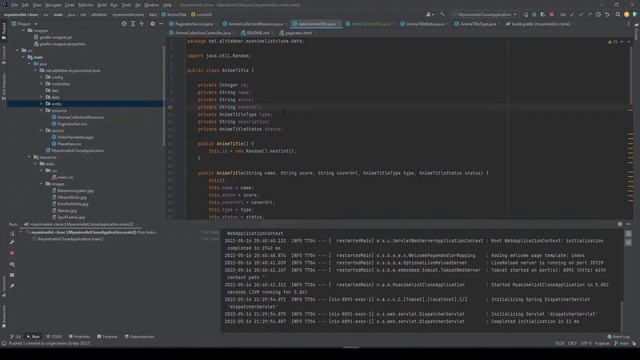640x360 pixels.
Task: Open the Help menu
Action: 167,5
